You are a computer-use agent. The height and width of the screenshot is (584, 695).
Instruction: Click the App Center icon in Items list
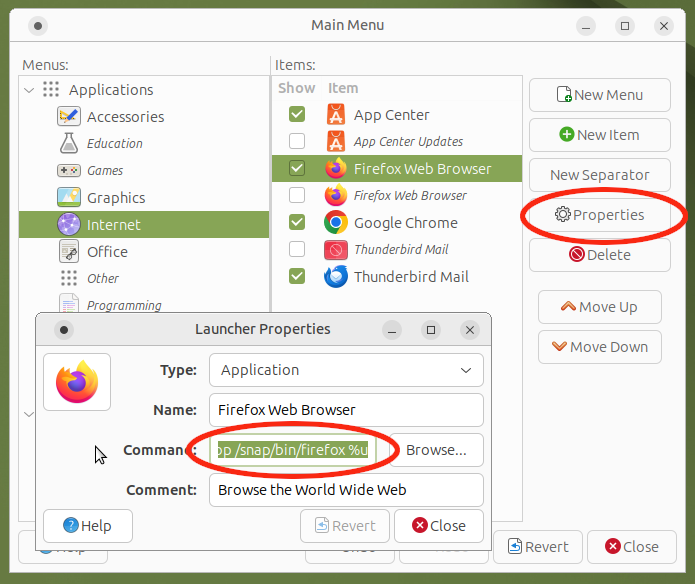pos(336,115)
